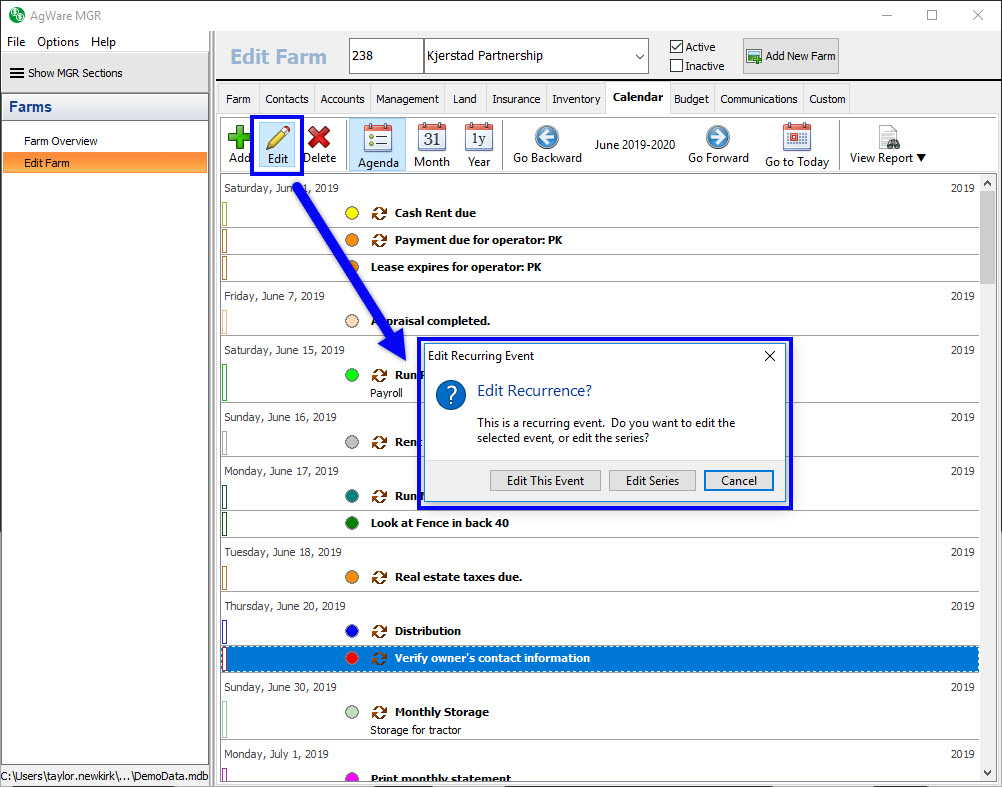Click the farm number field showing 238
The height and width of the screenshot is (787, 1002).
(x=385, y=56)
